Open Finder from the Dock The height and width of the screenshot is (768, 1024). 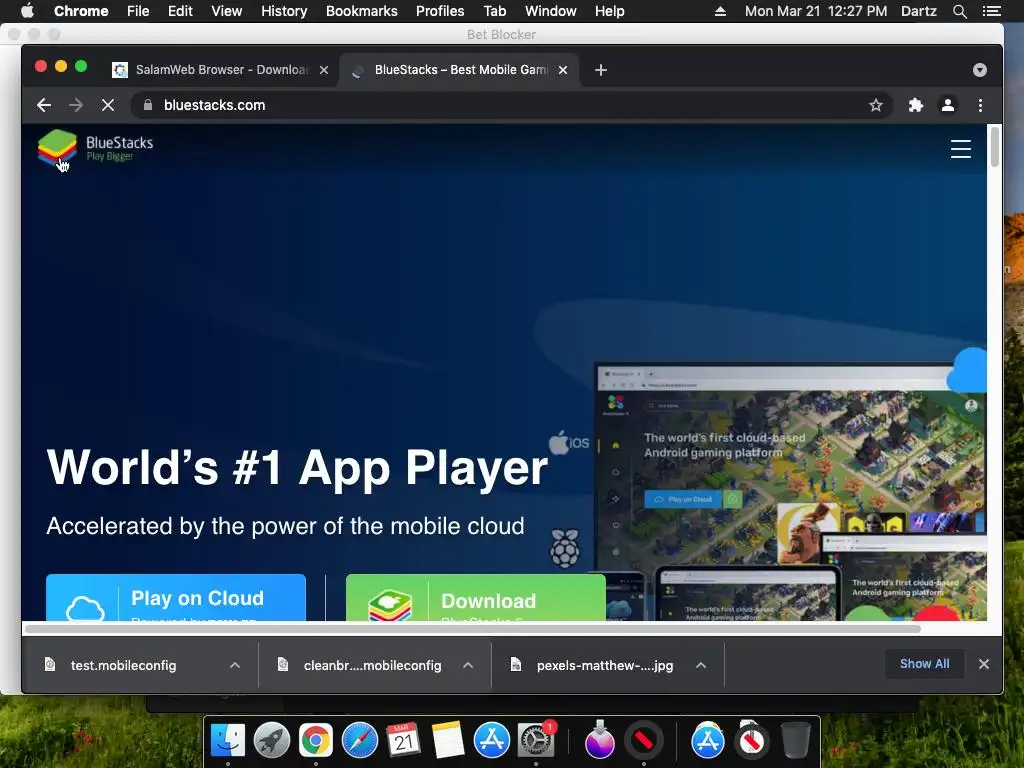click(228, 741)
